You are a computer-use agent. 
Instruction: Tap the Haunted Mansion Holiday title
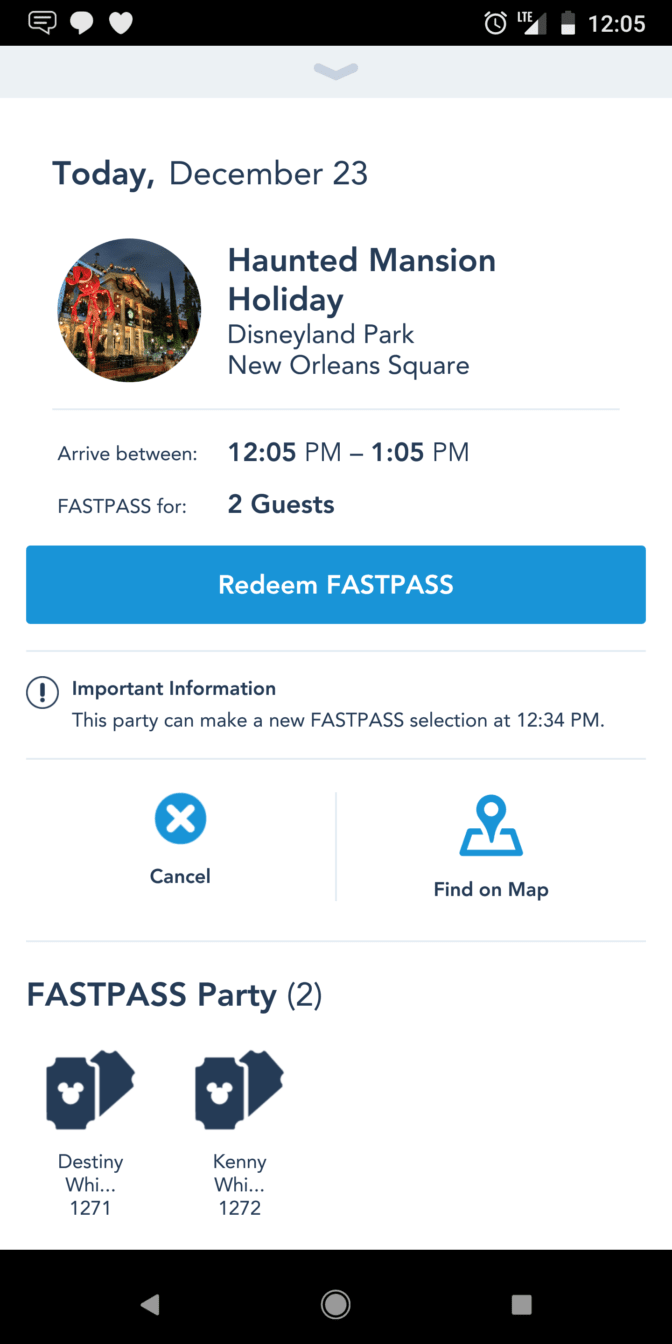pyautogui.click(x=362, y=280)
